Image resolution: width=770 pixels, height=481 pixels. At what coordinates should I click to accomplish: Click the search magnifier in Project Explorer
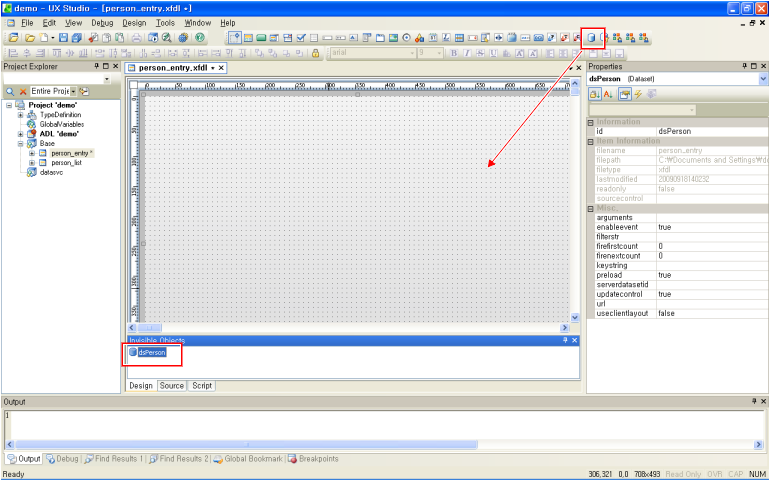tap(10, 91)
